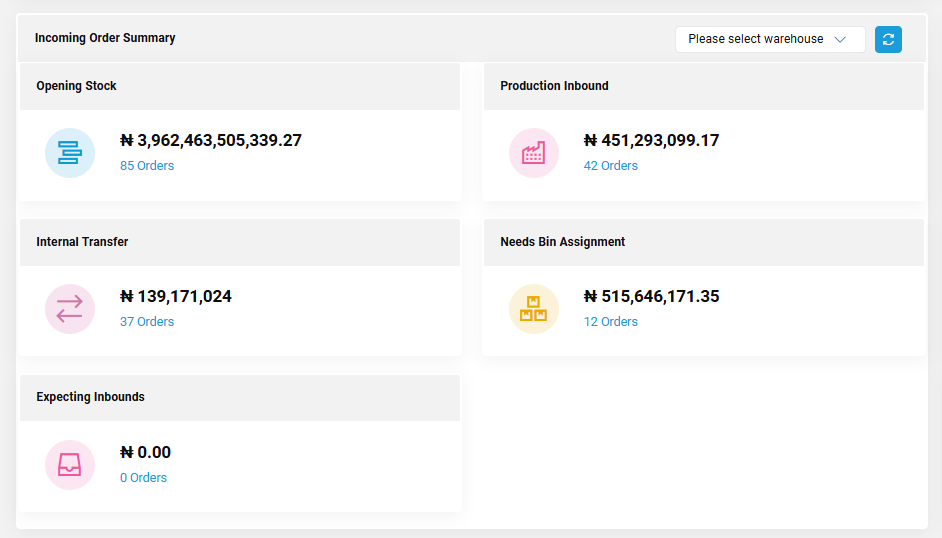Click the Needs Bin Assignment boxes icon
Viewport: 942px width, 538px height.
coord(533,309)
